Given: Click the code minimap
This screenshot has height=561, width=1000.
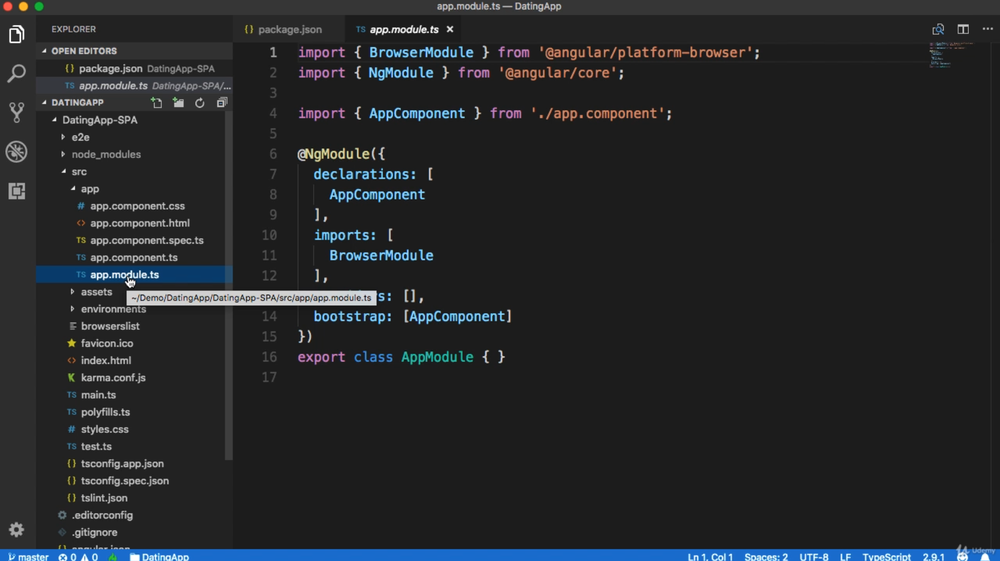Looking at the screenshot, I should tap(951, 55).
